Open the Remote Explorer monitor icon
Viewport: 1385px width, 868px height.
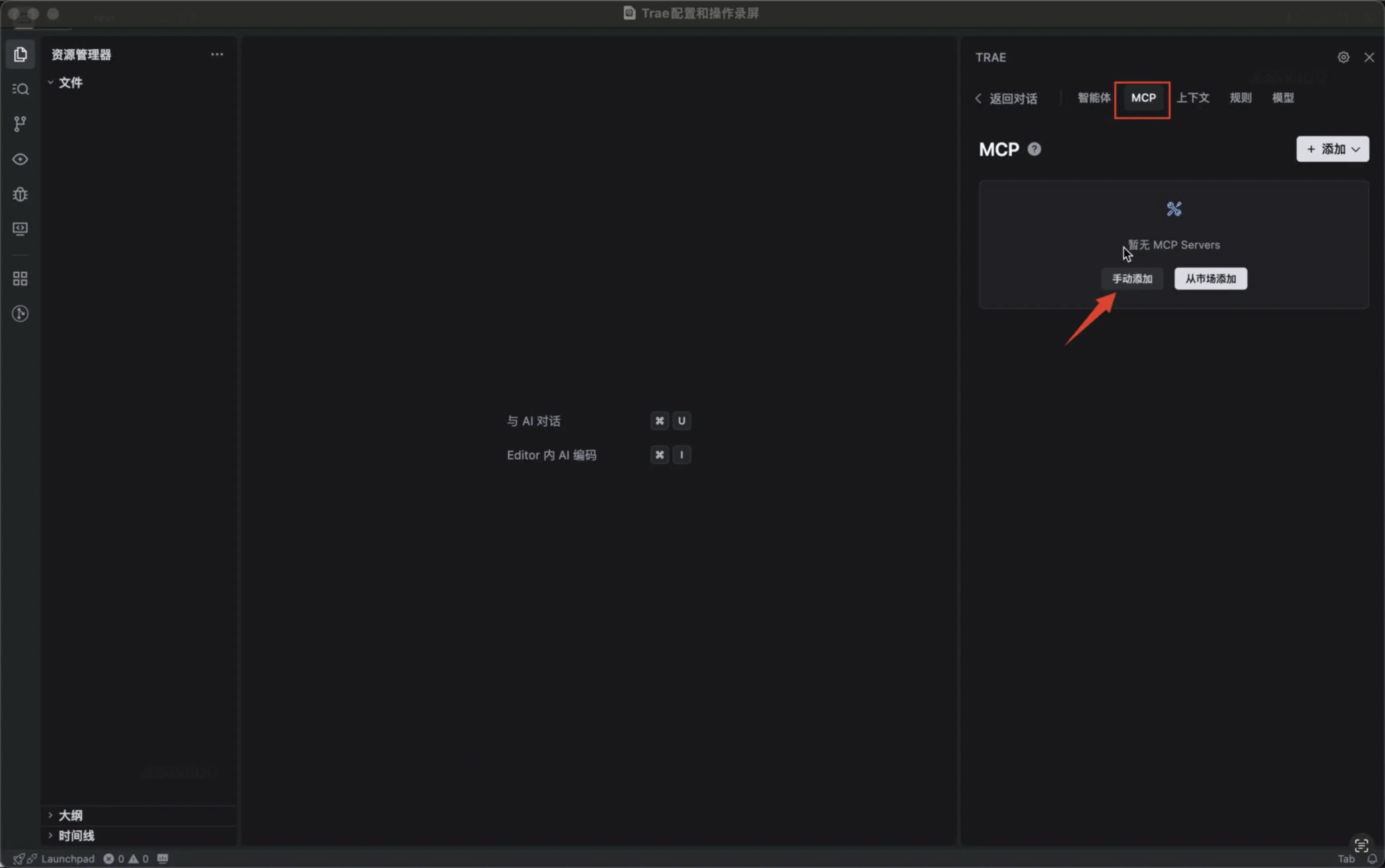pyautogui.click(x=20, y=229)
